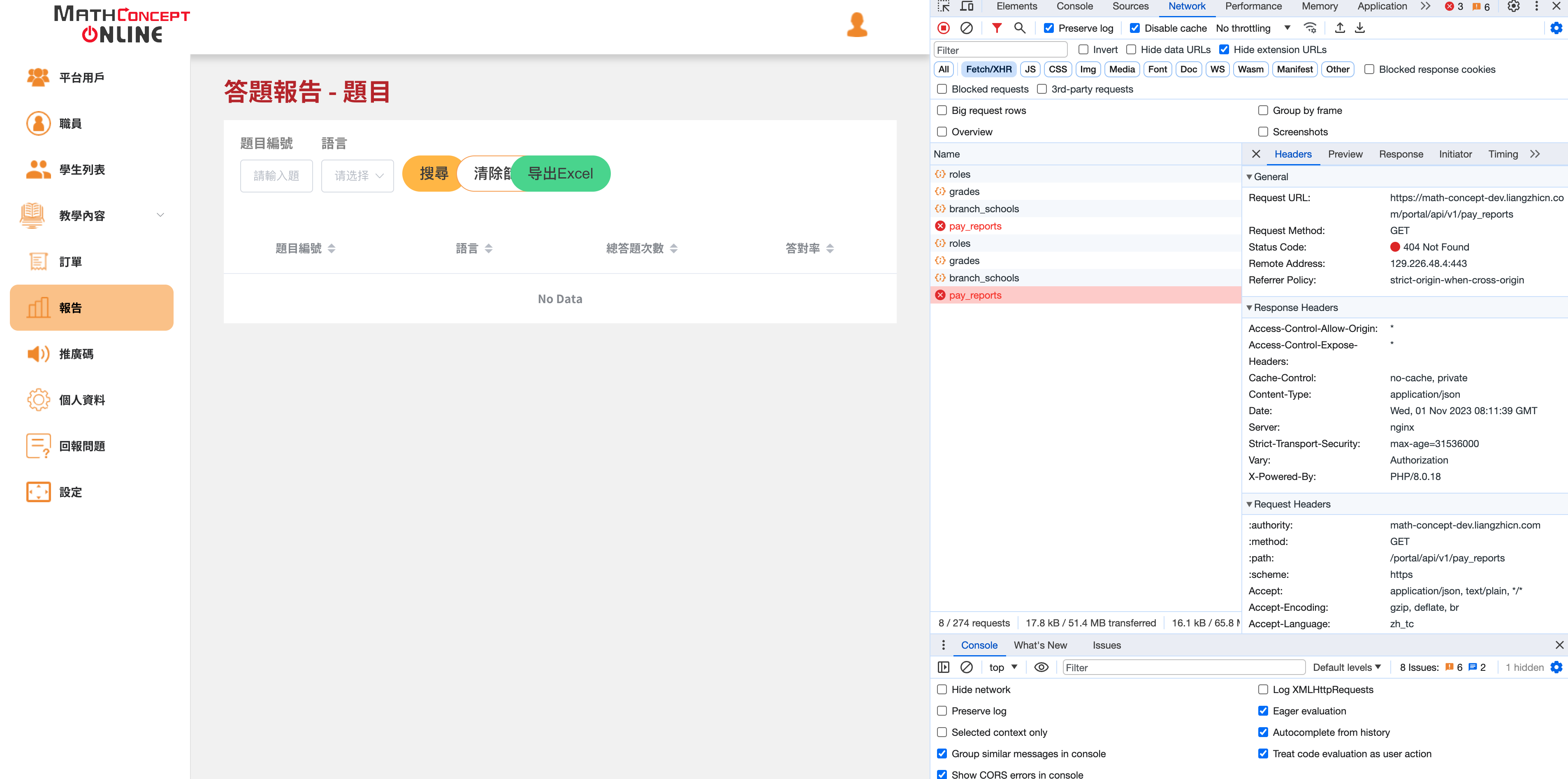Enable the Invert filter checkbox
This screenshot has height=779, width=1568.
[x=1083, y=49]
